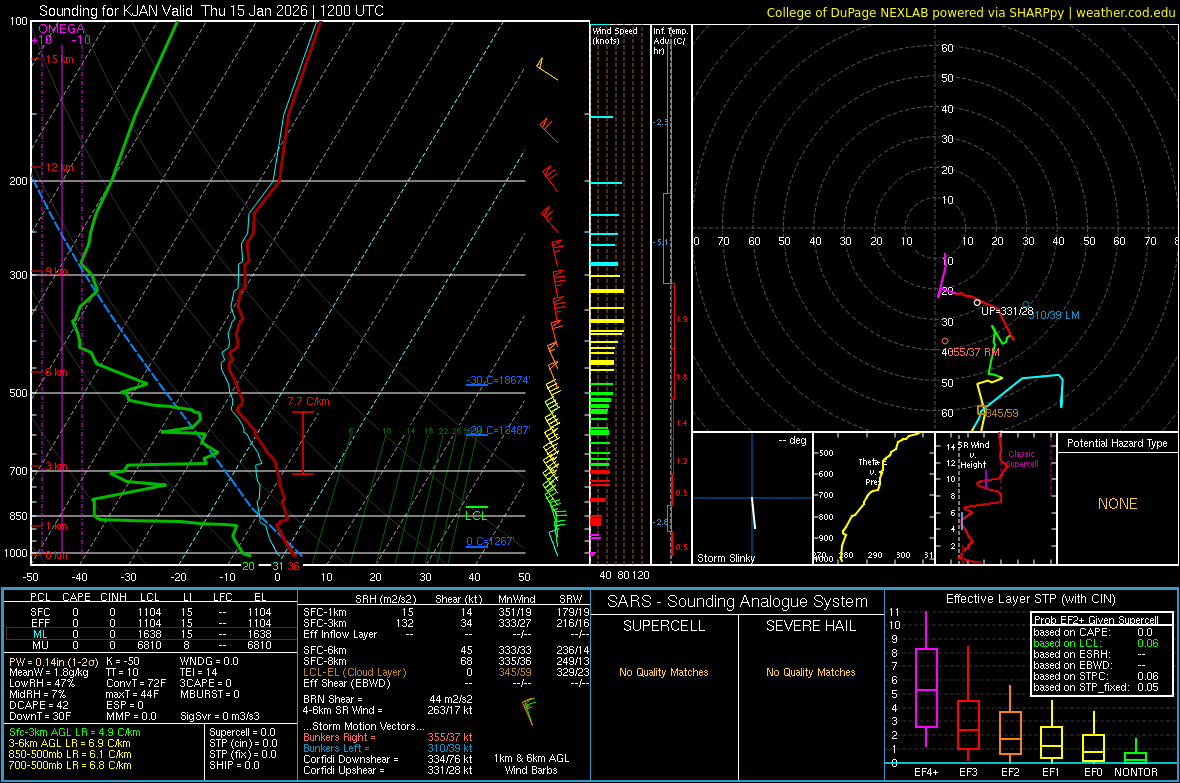
Task: Click the Wind Speed (knots) header
Action: coord(615,35)
